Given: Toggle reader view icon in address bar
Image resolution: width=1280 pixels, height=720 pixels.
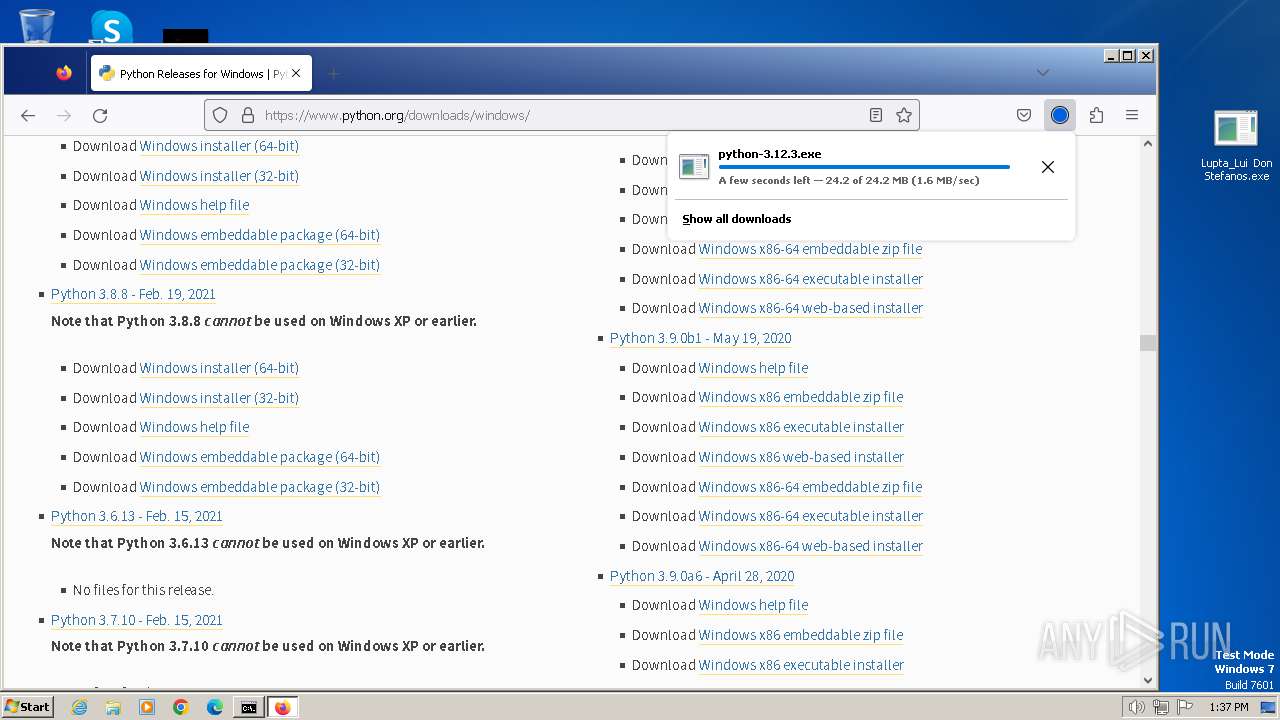Looking at the screenshot, I should (x=876, y=115).
